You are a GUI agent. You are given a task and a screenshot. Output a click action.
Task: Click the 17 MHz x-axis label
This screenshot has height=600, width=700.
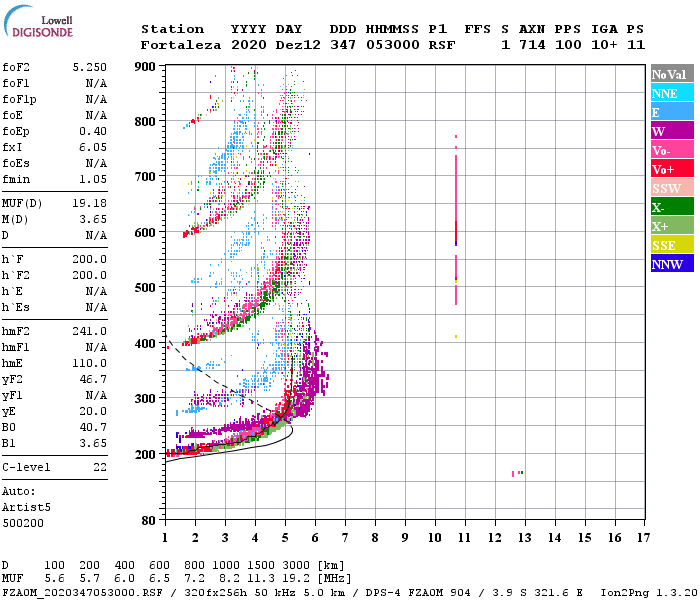(643, 538)
